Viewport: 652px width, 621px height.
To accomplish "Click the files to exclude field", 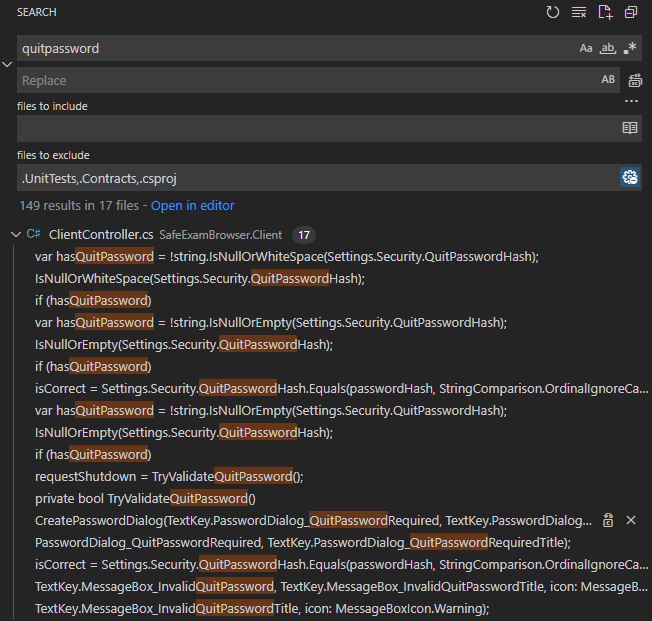I will coord(318,178).
